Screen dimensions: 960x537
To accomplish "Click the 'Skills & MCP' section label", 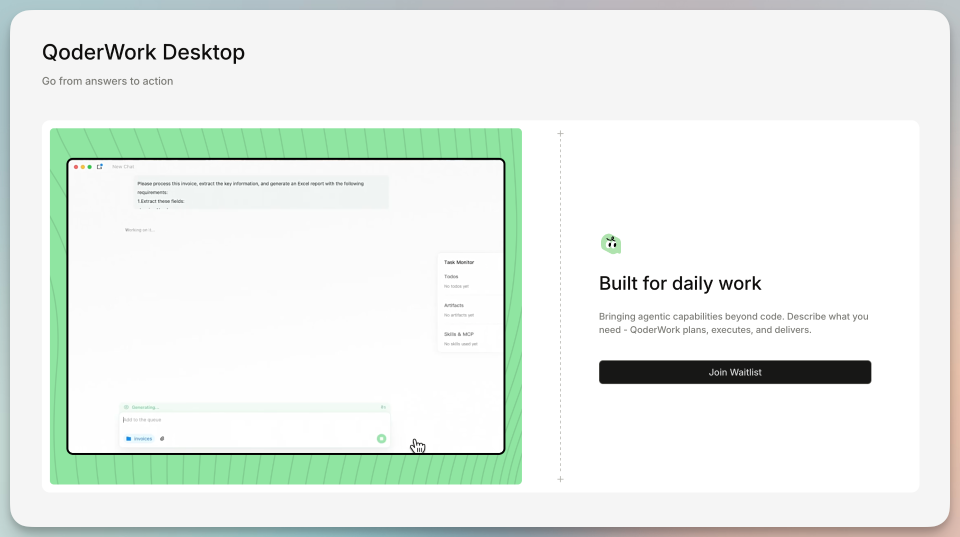I will coord(459,334).
